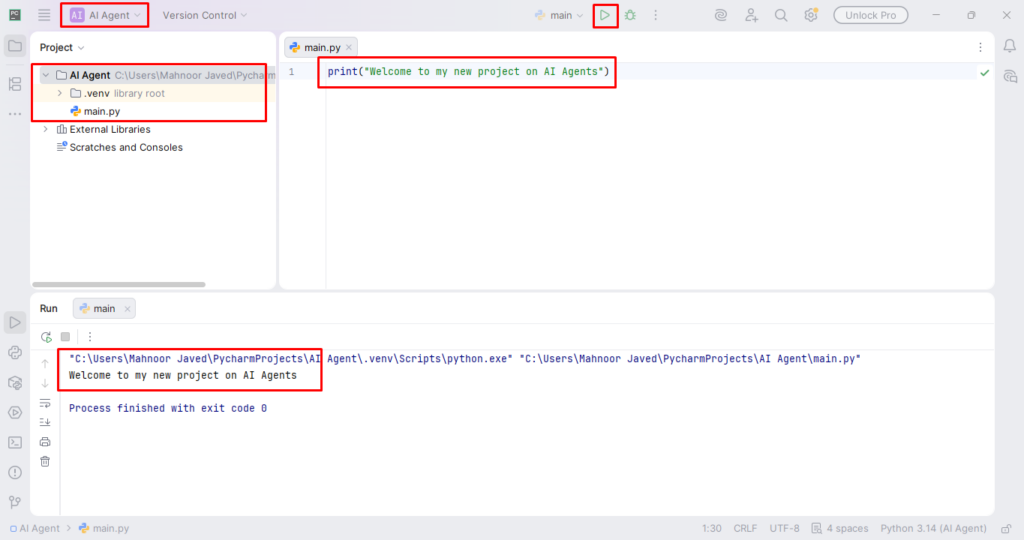Click 'Process finished with exit code 0' text
This screenshot has width=1024, height=540.
(x=168, y=408)
